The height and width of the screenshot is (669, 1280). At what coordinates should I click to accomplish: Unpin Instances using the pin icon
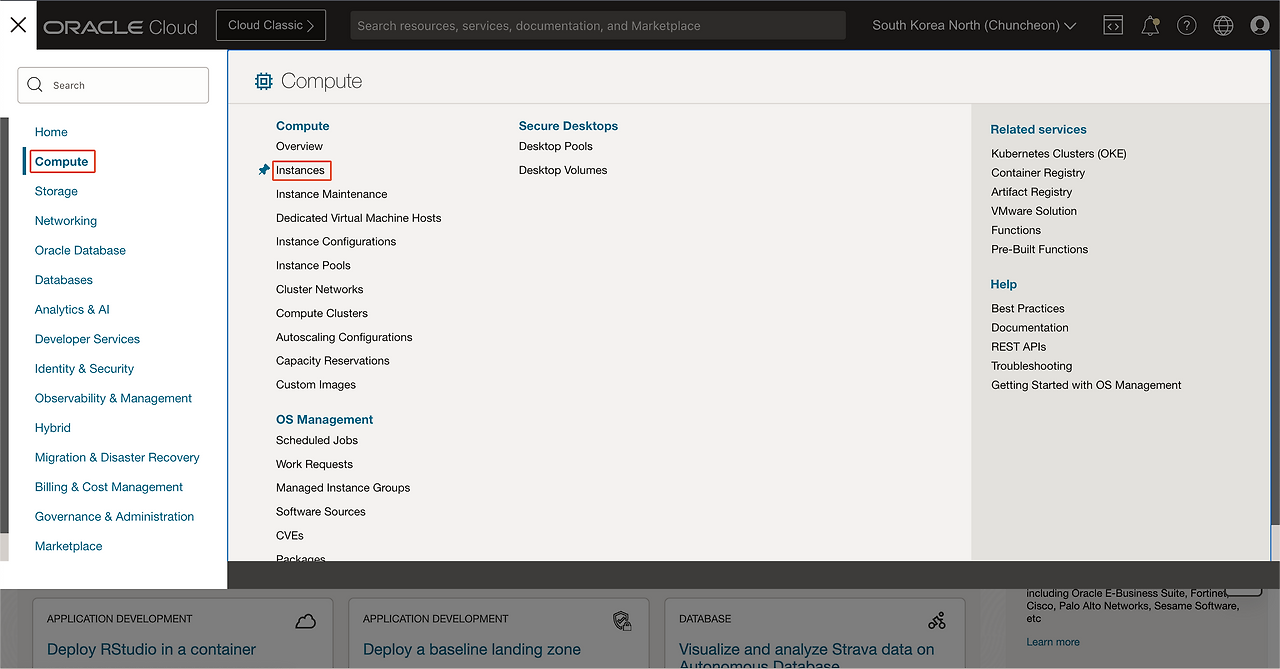click(264, 170)
